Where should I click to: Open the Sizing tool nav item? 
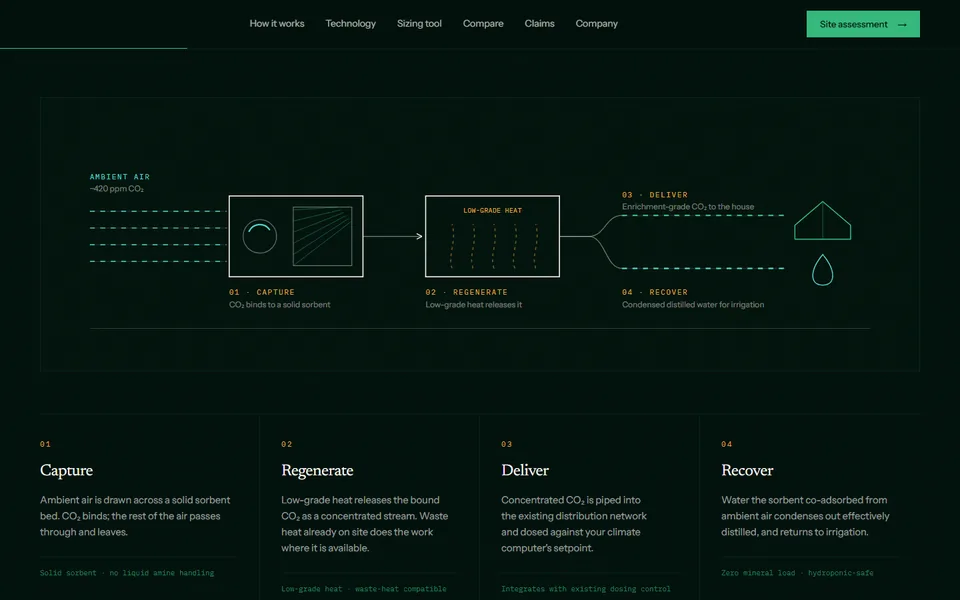pos(419,24)
